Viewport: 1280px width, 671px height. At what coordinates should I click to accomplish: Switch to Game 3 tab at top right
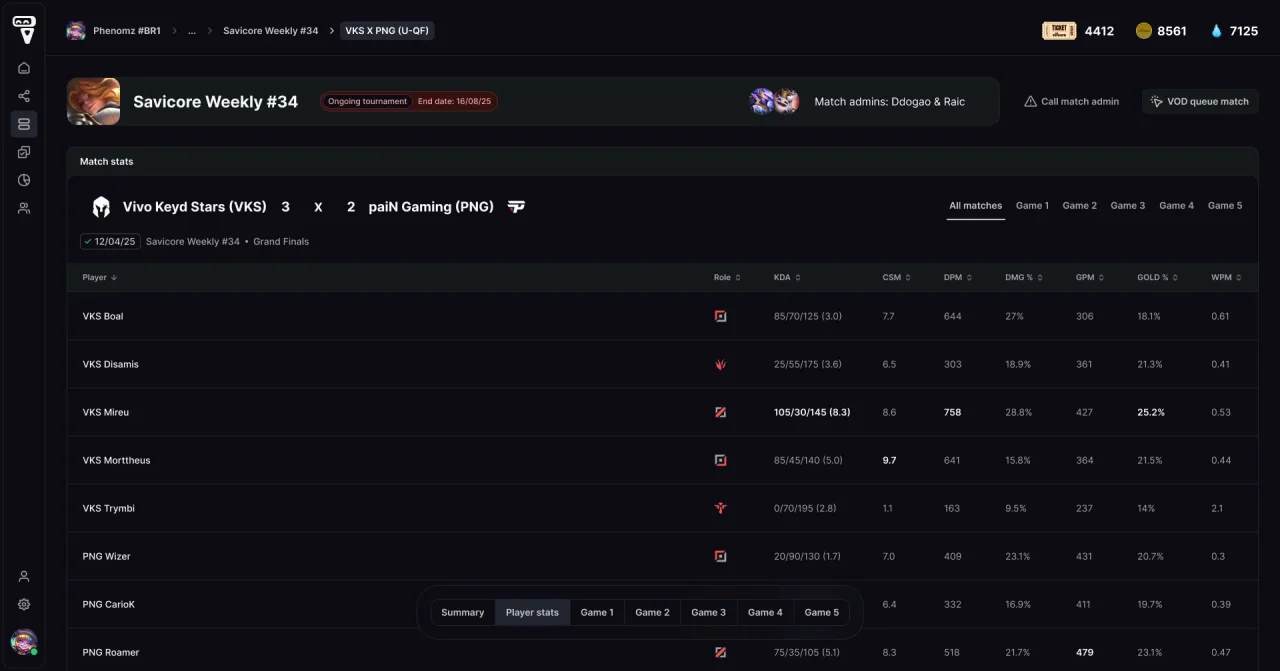(1127, 205)
